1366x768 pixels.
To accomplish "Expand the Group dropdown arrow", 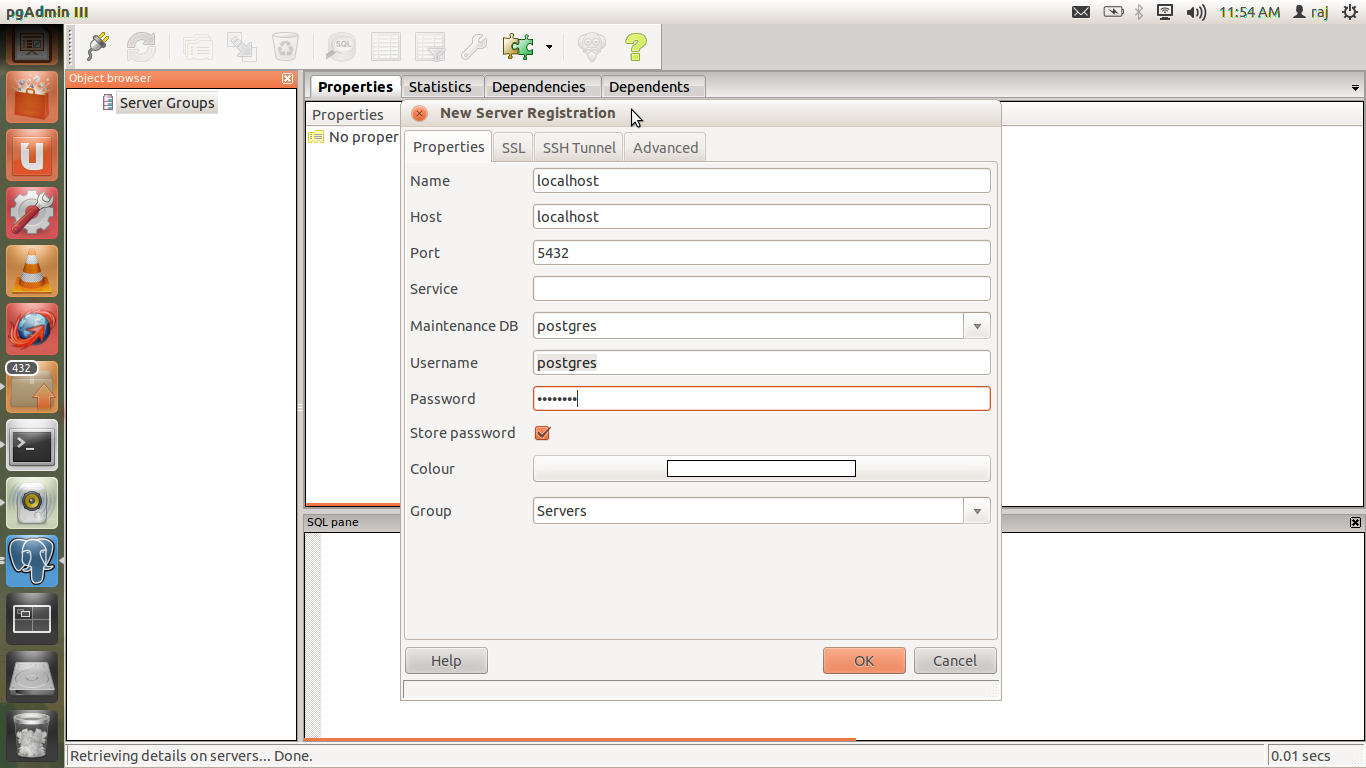I will 977,511.
